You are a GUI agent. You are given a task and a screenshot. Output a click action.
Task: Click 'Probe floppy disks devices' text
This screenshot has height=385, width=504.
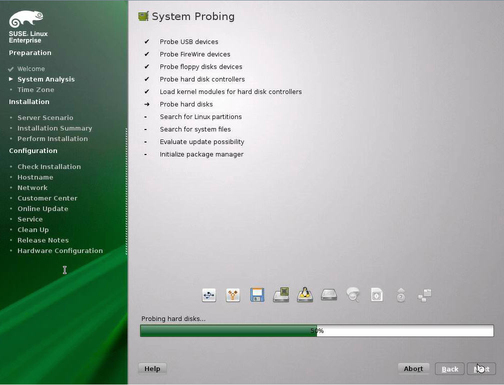[201, 67]
